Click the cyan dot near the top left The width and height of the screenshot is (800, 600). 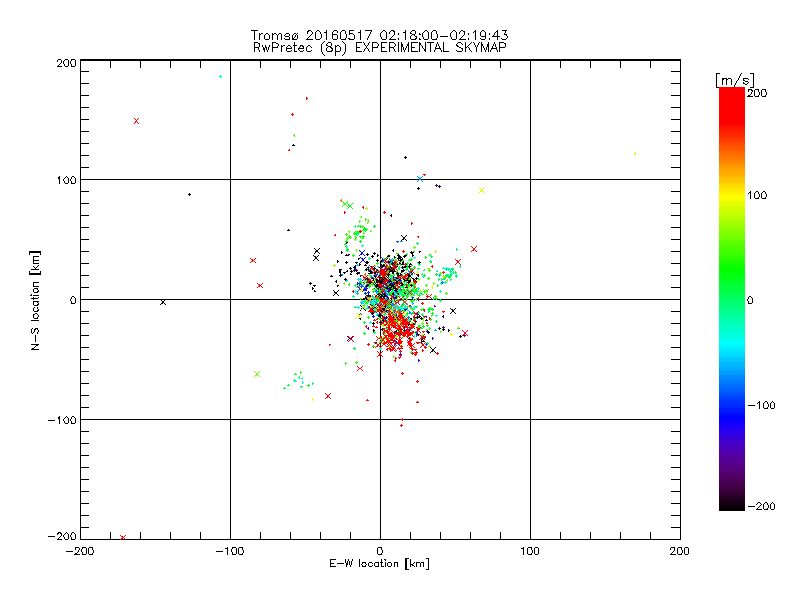(x=220, y=77)
